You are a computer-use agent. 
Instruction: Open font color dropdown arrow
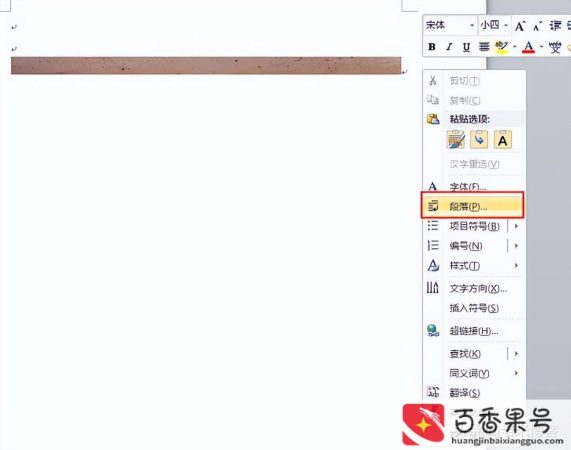[542, 47]
